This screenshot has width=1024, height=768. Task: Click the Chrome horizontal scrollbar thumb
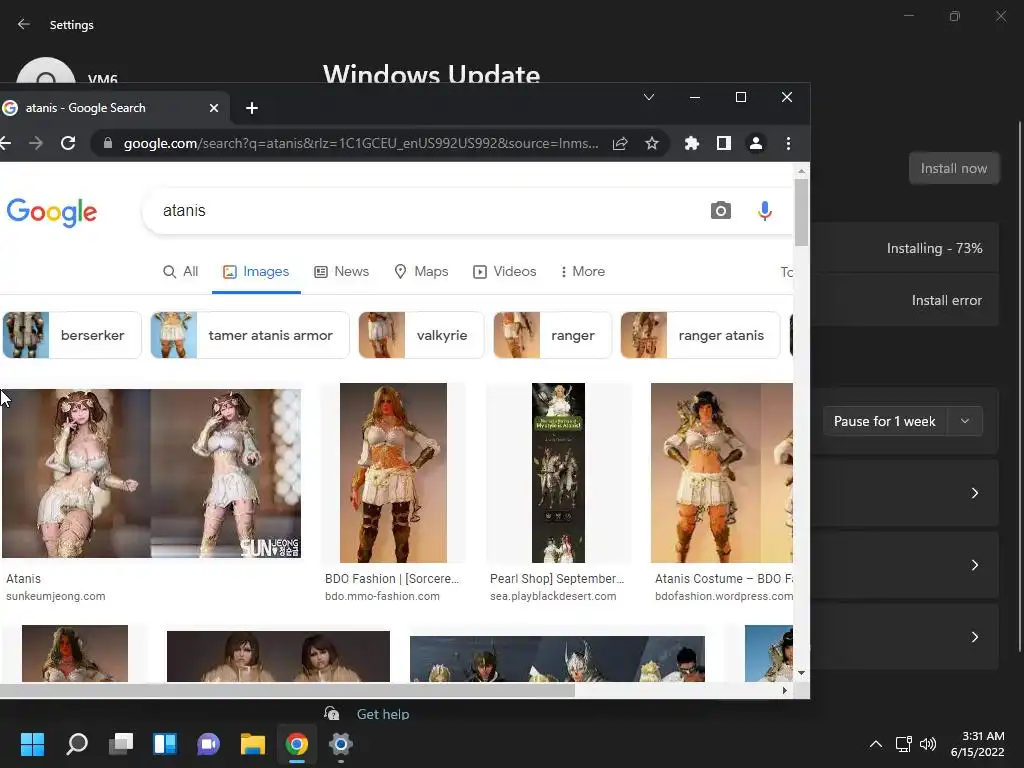tap(287, 690)
